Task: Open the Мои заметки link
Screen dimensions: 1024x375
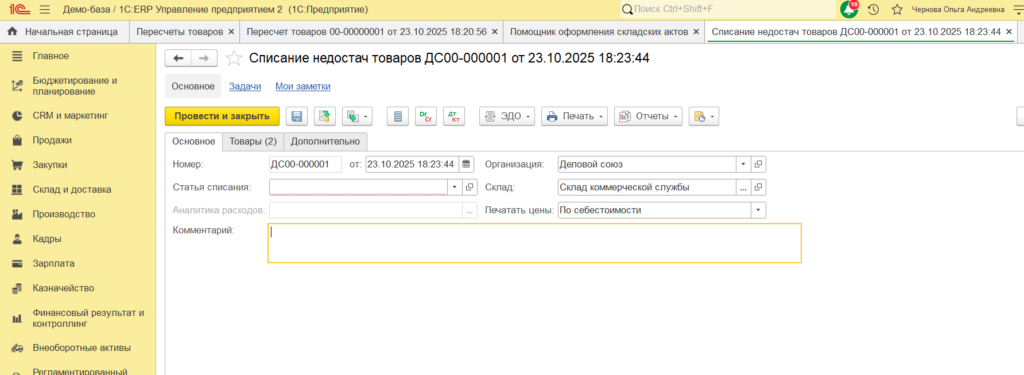Action: pyautogui.click(x=302, y=86)
